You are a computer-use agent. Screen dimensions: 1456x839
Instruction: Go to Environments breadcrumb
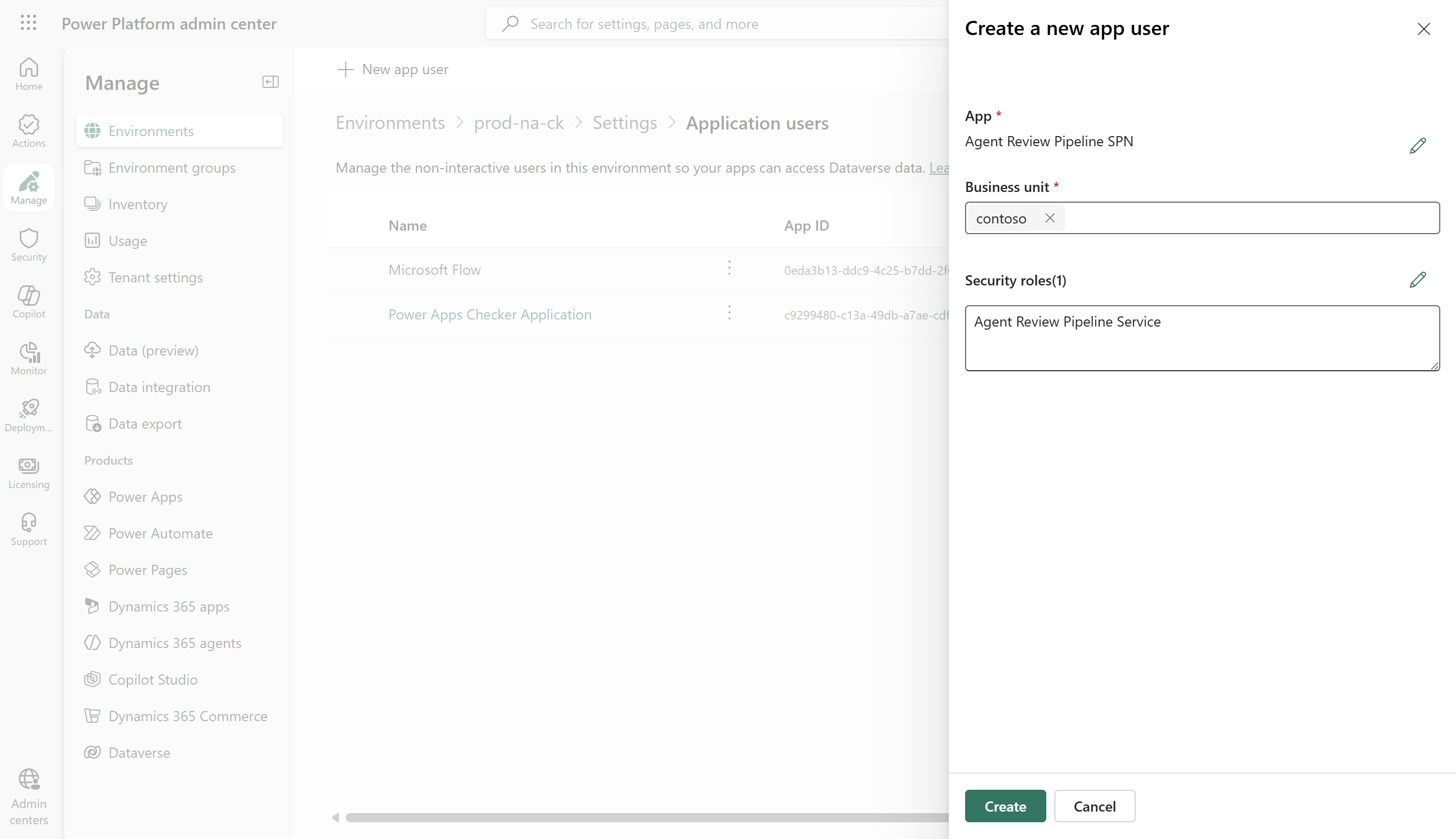pyautogui.click(x=390, y=123)
